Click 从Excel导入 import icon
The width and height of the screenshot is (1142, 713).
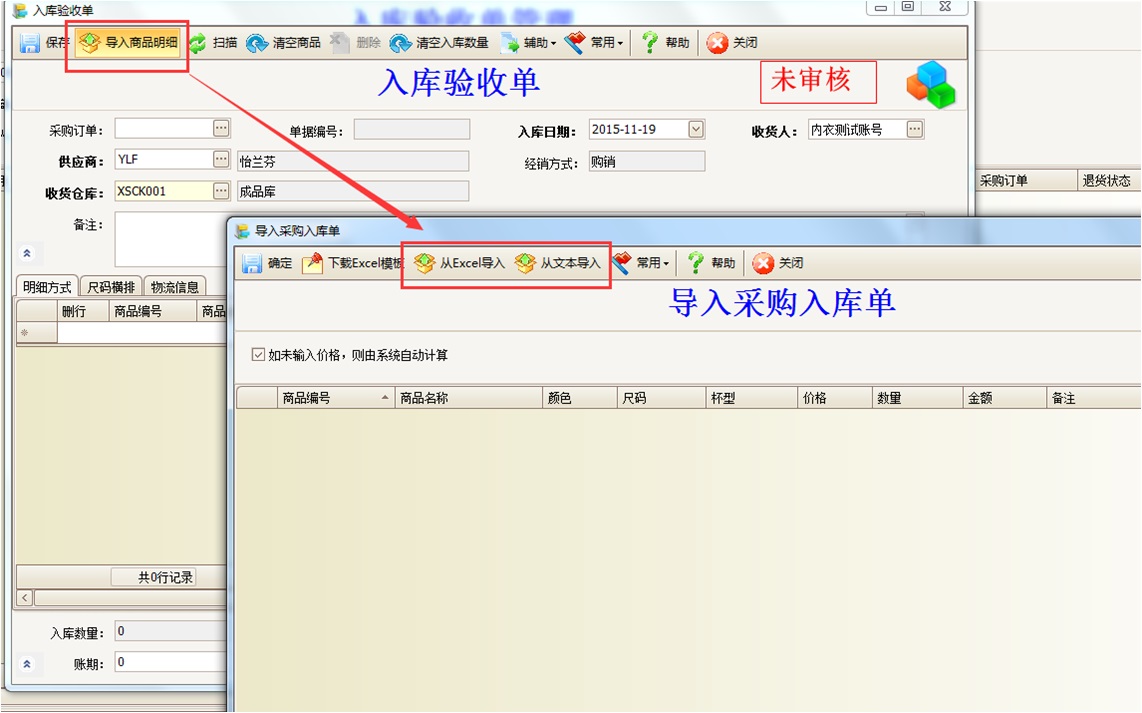[x=425, y=263]
